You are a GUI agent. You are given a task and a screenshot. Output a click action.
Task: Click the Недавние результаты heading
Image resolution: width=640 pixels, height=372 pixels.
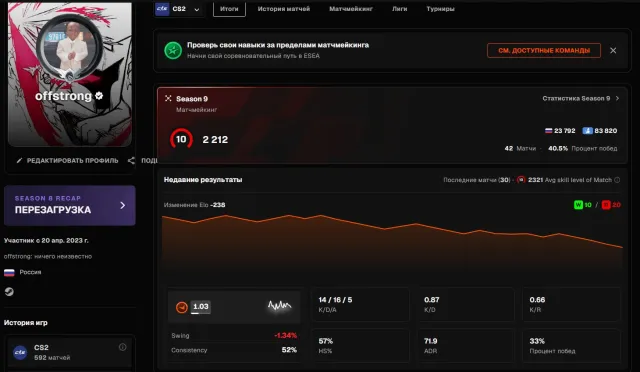click(x=203, y=180)
